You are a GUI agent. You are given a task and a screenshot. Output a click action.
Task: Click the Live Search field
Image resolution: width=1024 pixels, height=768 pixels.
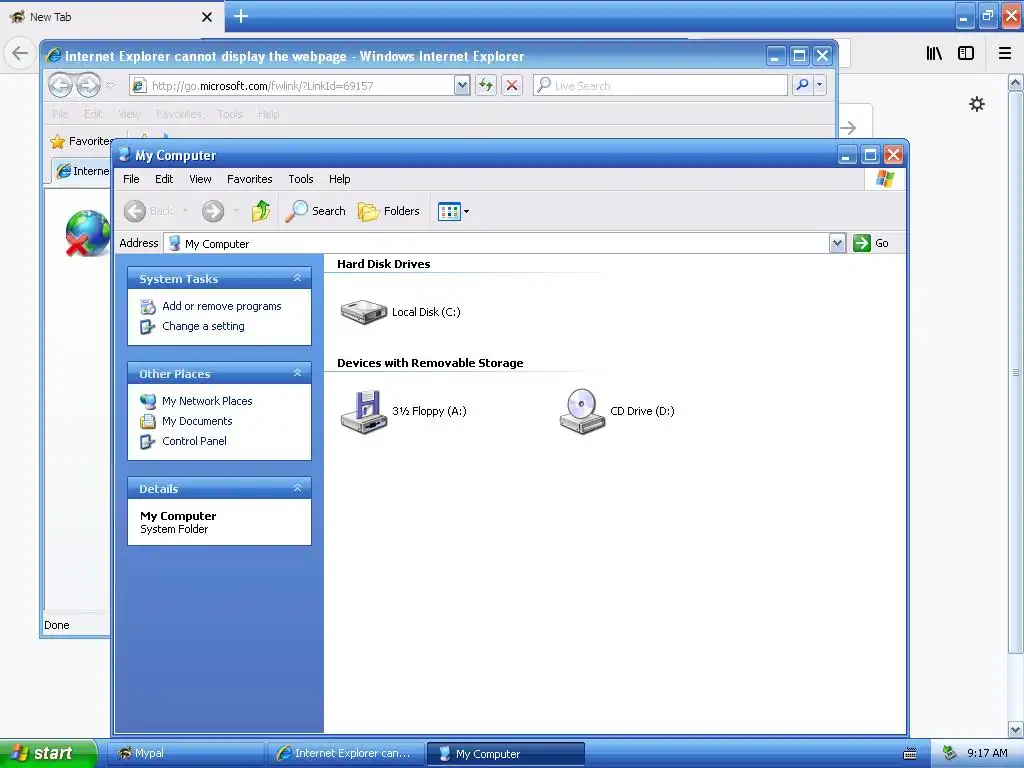[x=660, y=85]
